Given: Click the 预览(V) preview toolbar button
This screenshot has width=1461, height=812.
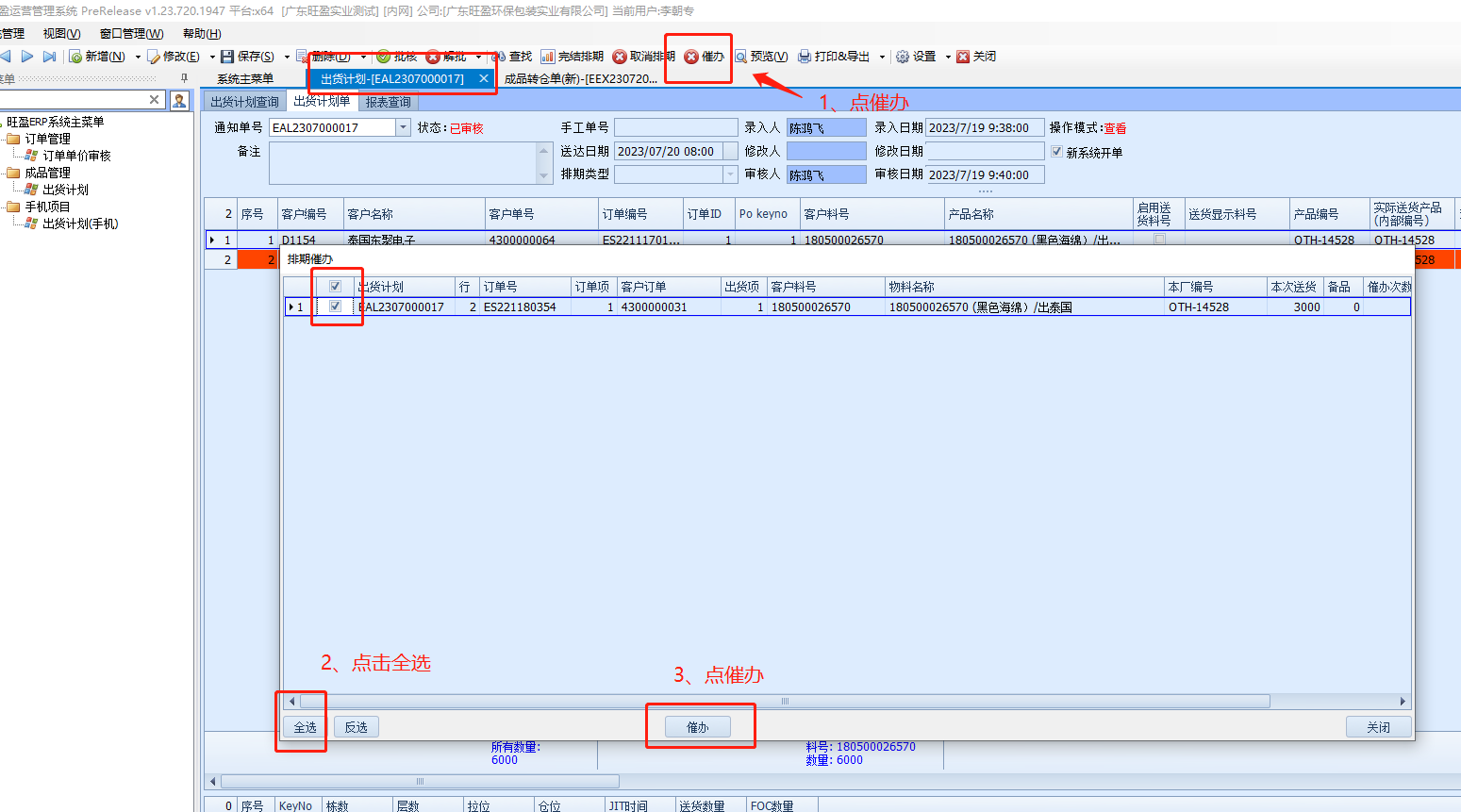Looking at the screenshot, I should tap(762, 57).
